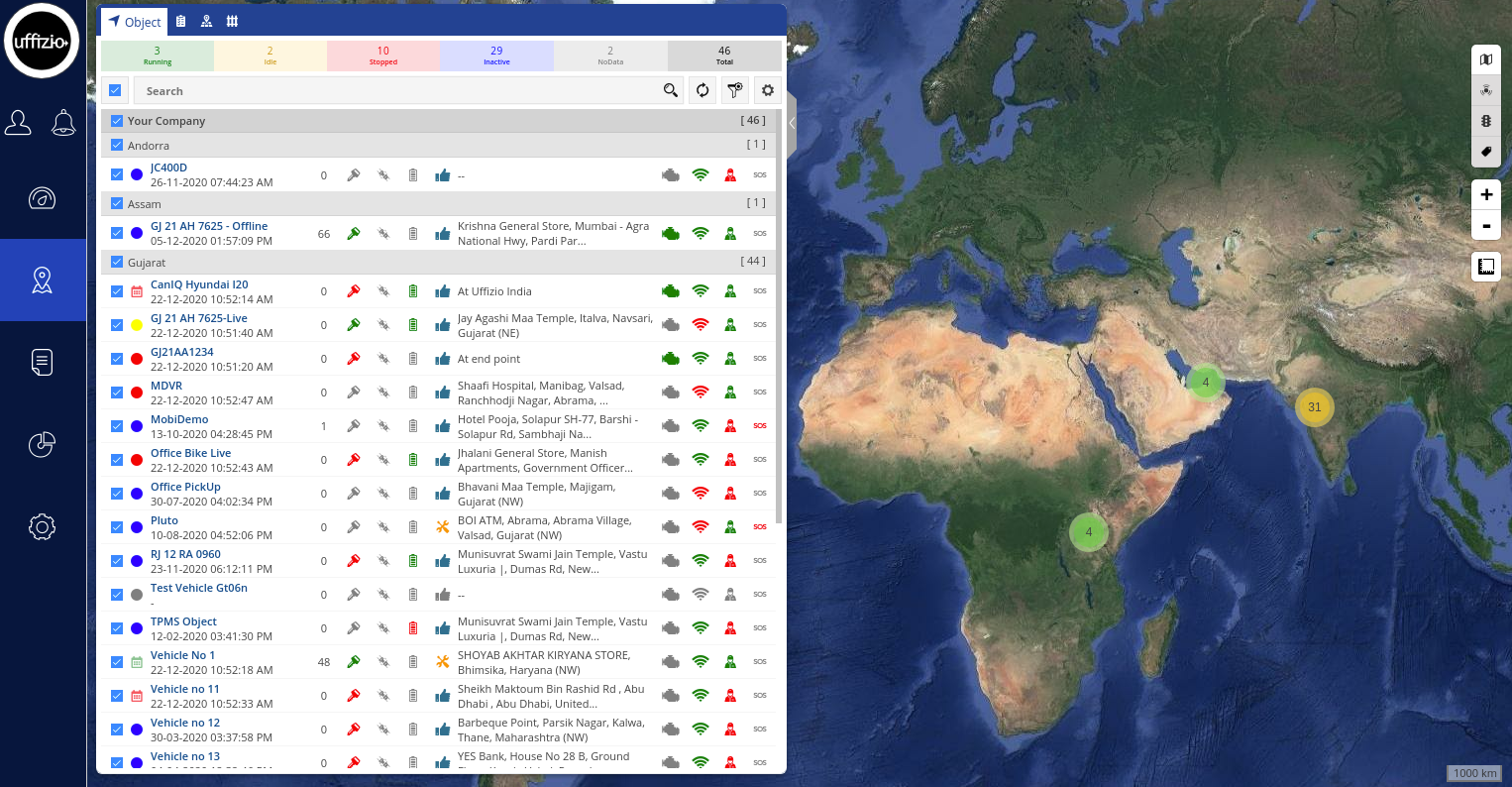
Task: Refresh the object list
Action: (702, 90)
